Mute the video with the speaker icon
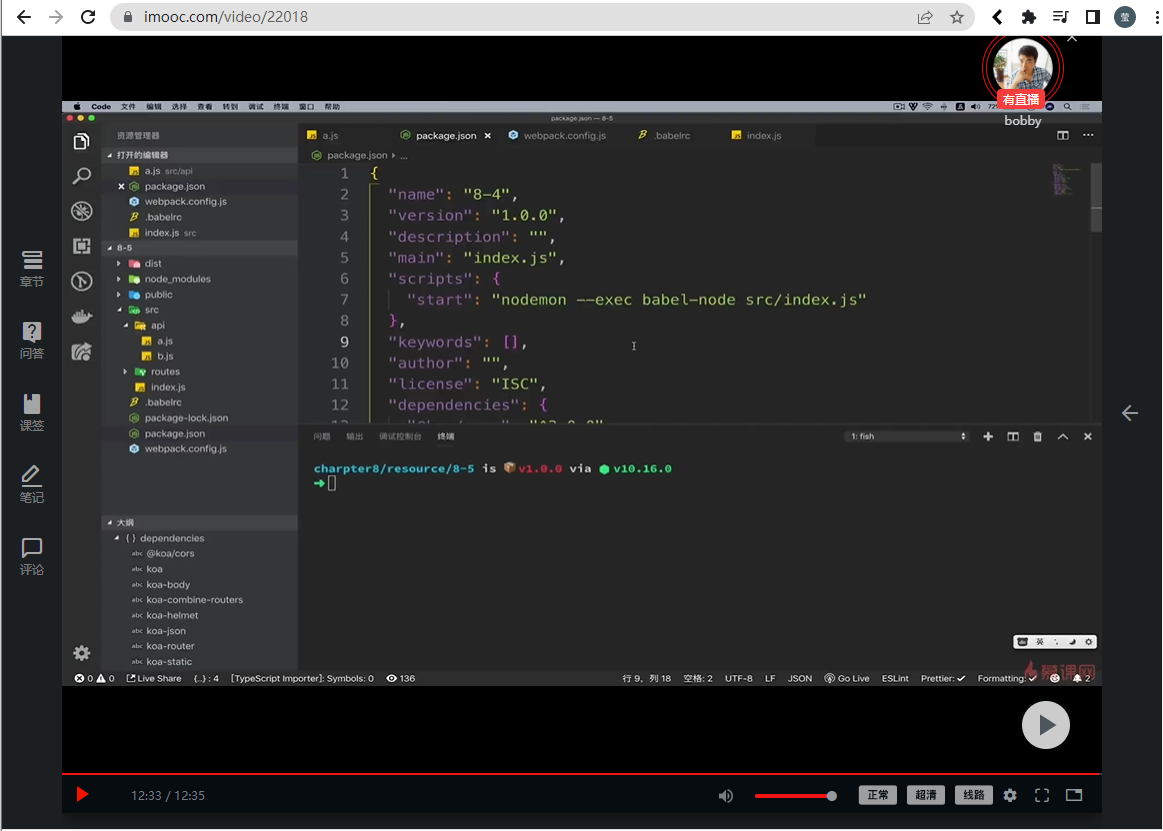This screenshot has width=1163, height=831. (x=726, y=795)
